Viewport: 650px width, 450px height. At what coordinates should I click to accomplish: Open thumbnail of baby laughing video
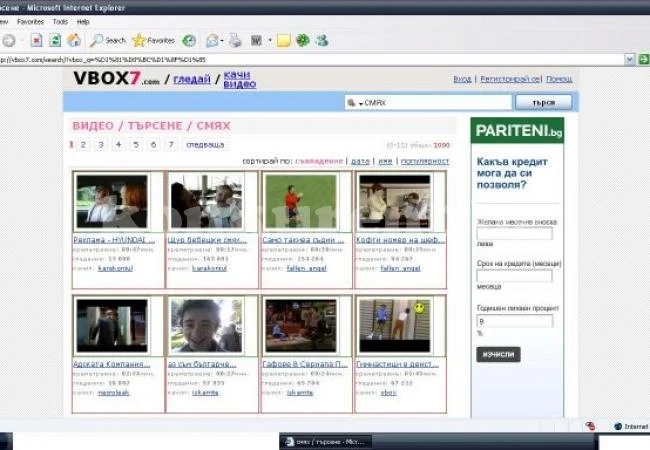[206, 201]
